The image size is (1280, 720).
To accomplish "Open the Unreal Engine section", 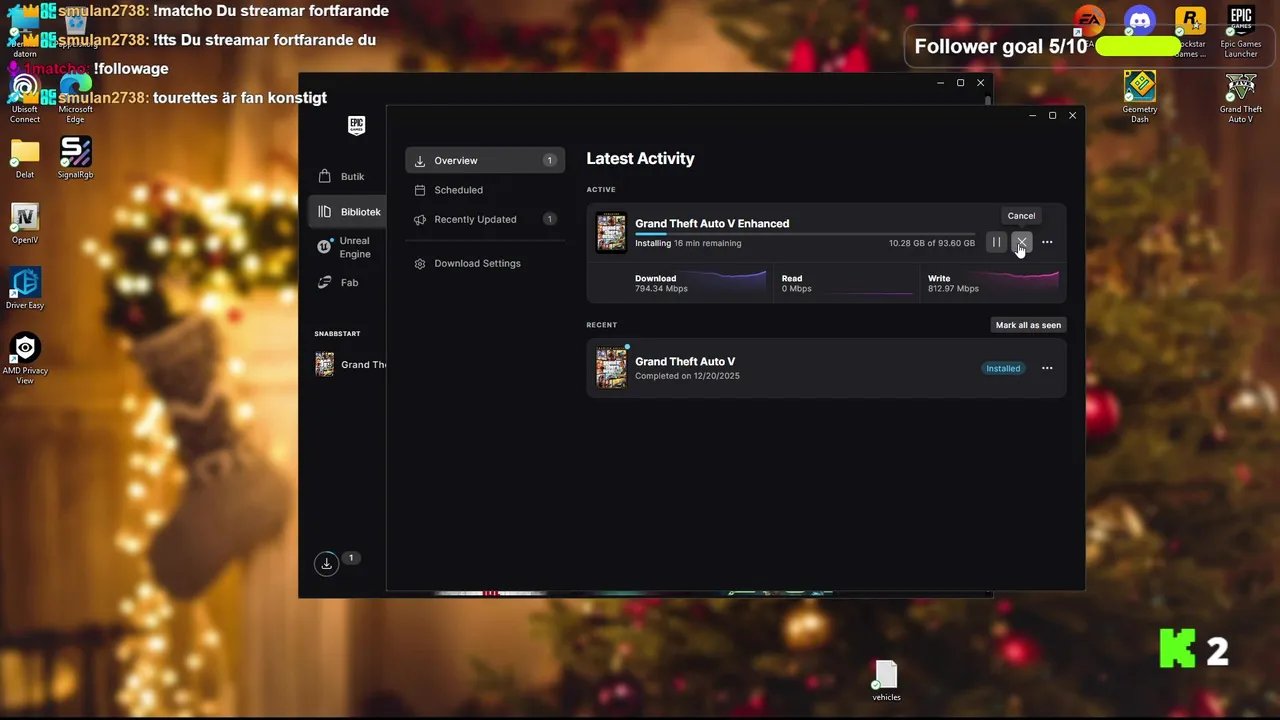I will (x=347, y=247).
